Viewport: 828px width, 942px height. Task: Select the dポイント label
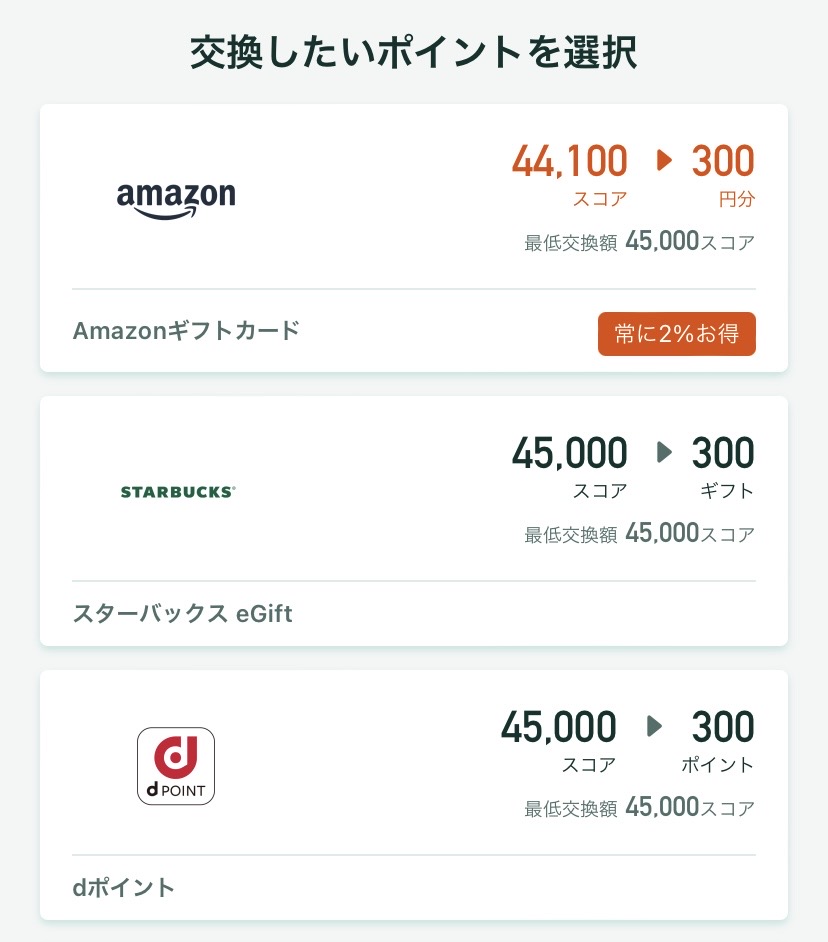pos(123,887)
